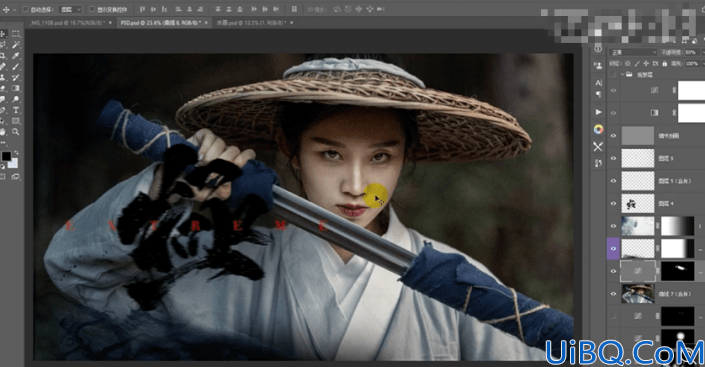The width and height of the screenshot is (705, 367).
Task: Show the hidden layer group via empty eye box
Action: [613, 75]
